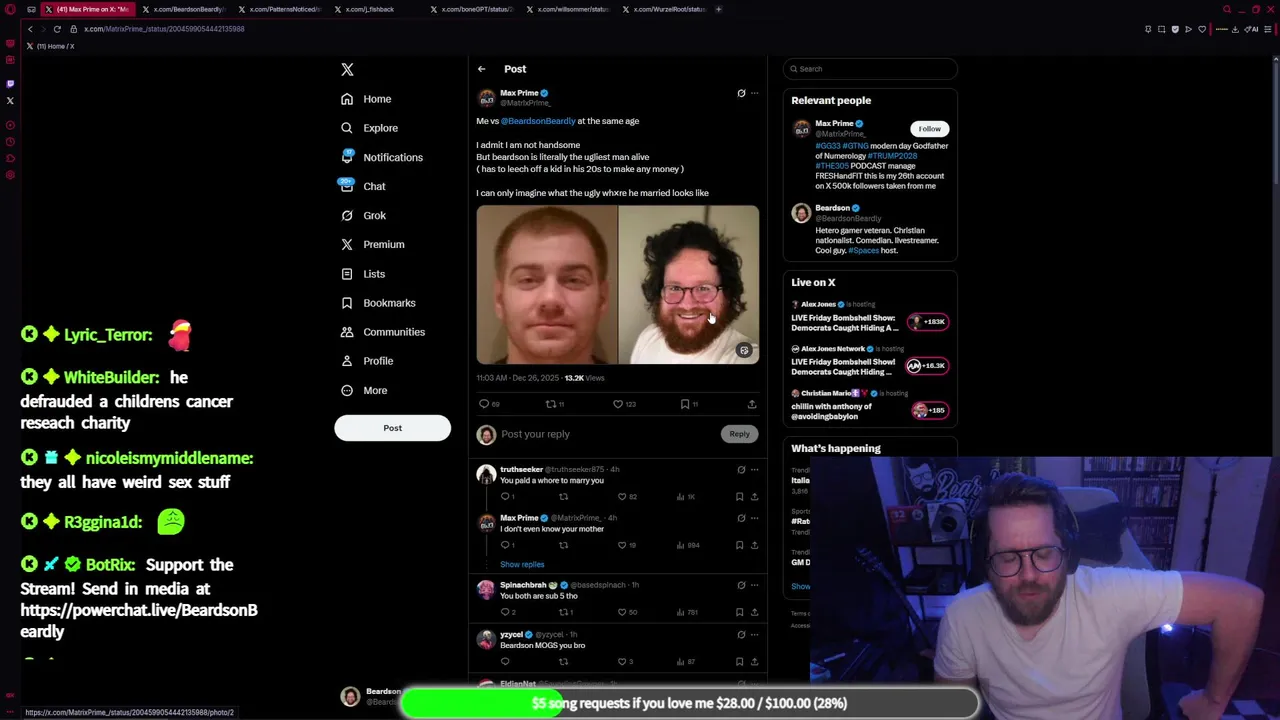Click reply icon on Spinachbrah's reply
This screenshot has height=720, width=1280.
[x=507, y=612]
